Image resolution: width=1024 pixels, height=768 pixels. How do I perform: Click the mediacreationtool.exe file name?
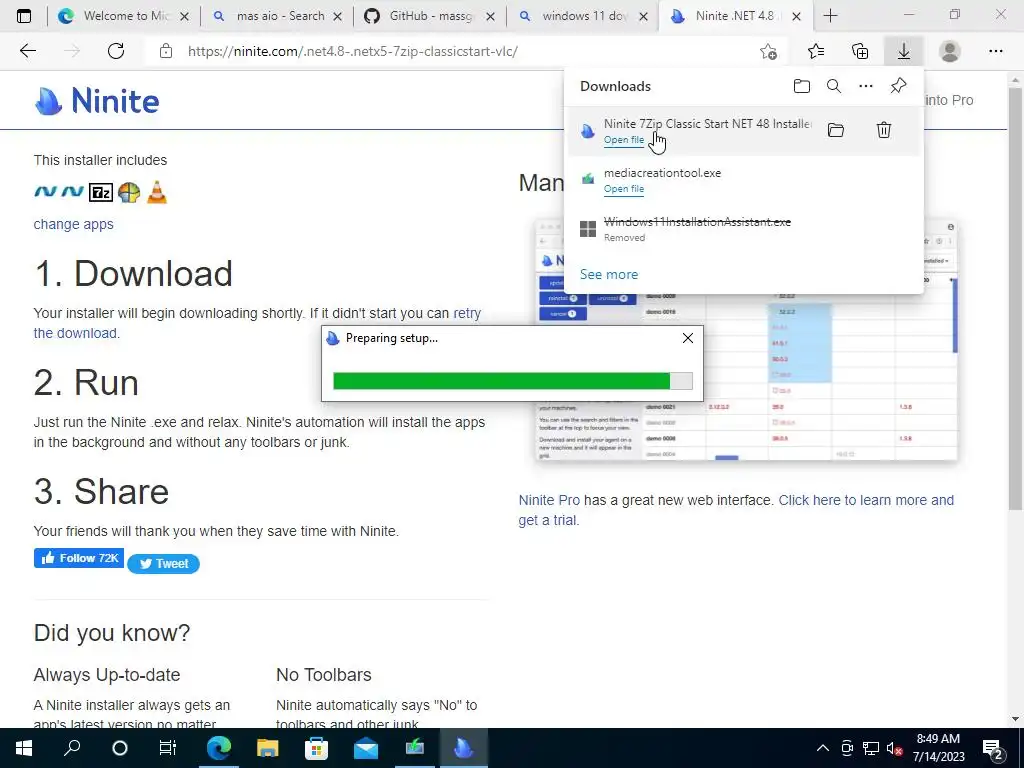(x=662, y=173)
